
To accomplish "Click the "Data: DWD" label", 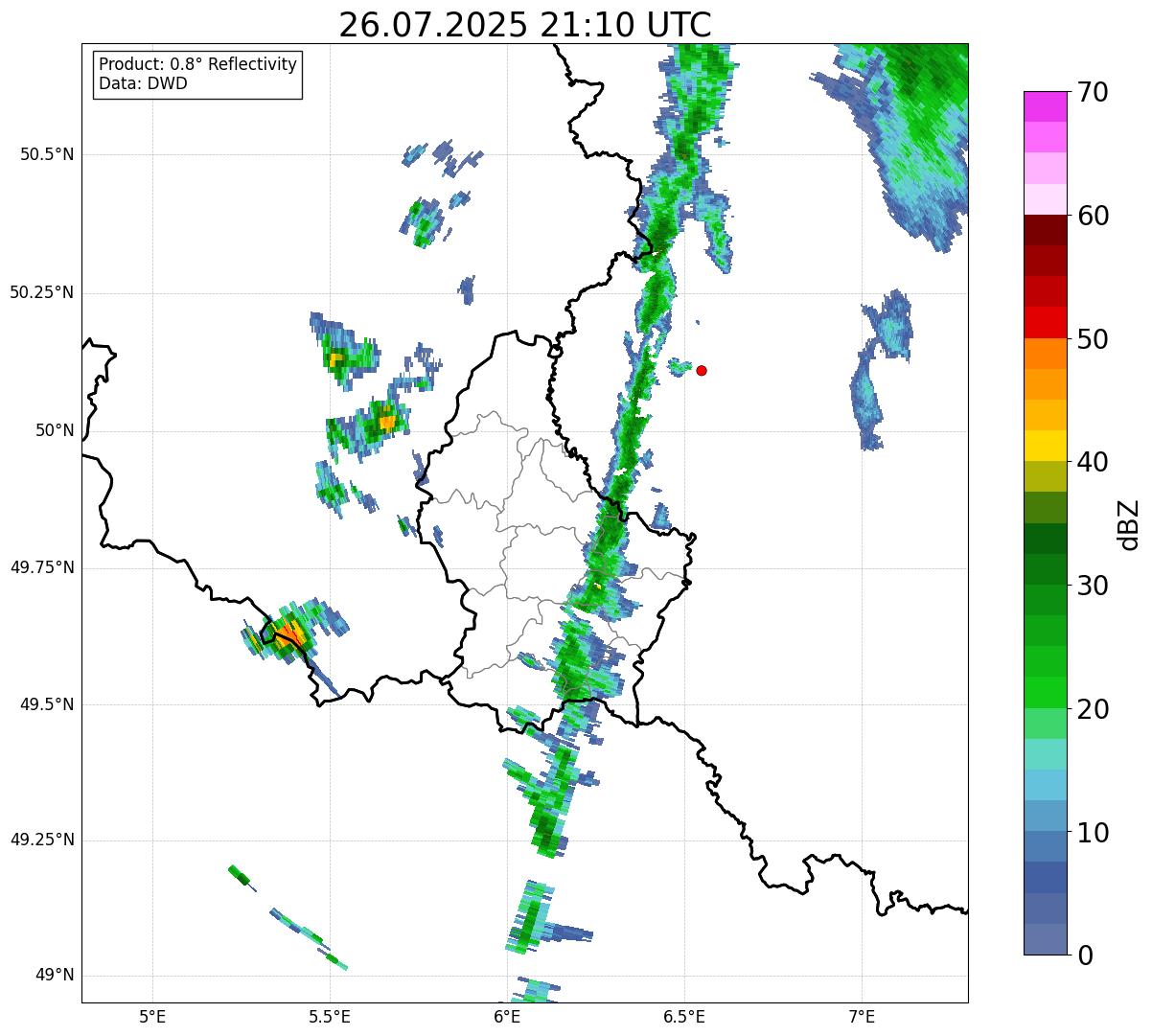I will click(143, 83).
